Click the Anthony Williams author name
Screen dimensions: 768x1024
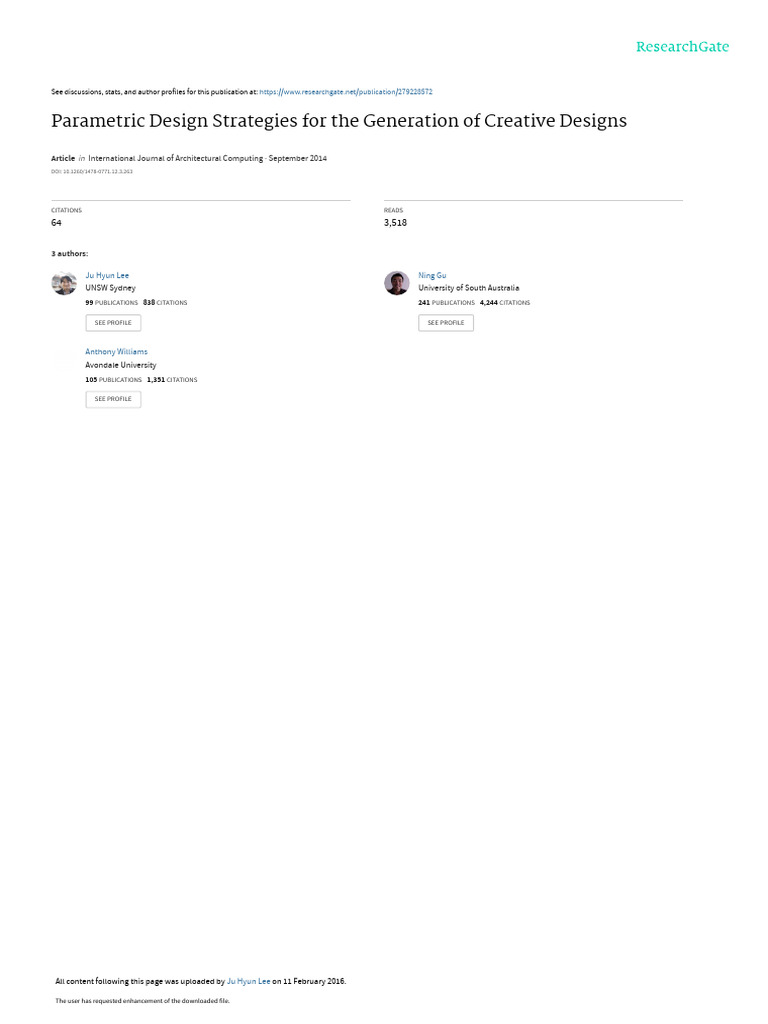(x=116, y=351)
